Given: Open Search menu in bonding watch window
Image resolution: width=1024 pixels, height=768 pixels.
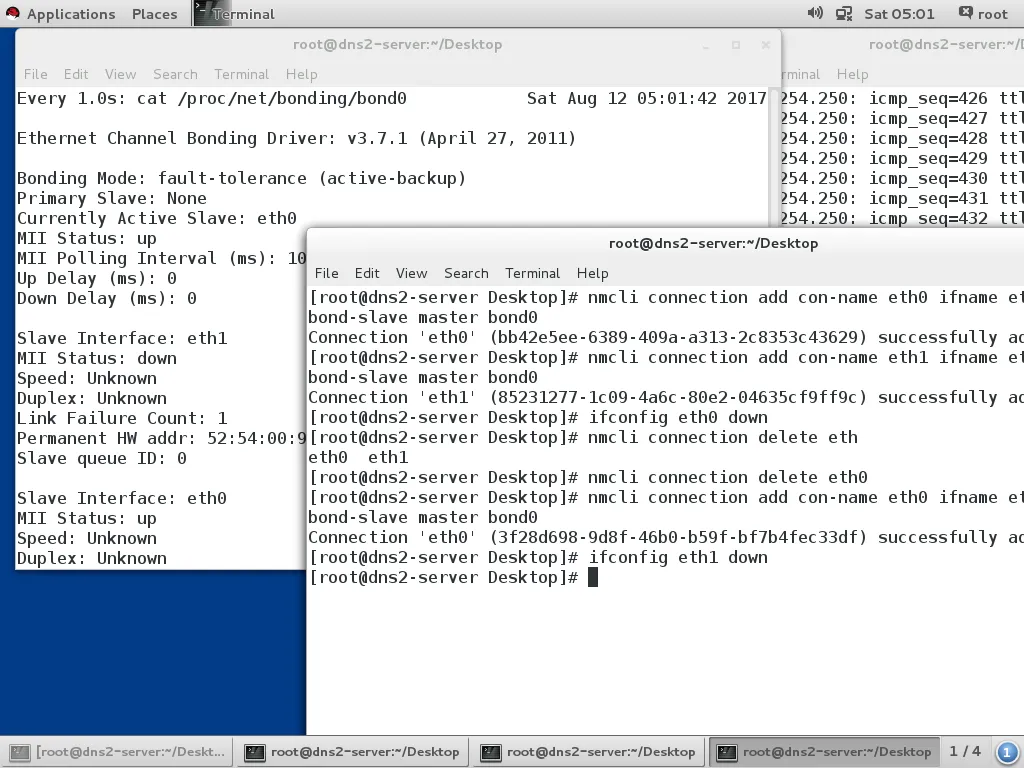Looking at the screenshot, I should 175,74.
